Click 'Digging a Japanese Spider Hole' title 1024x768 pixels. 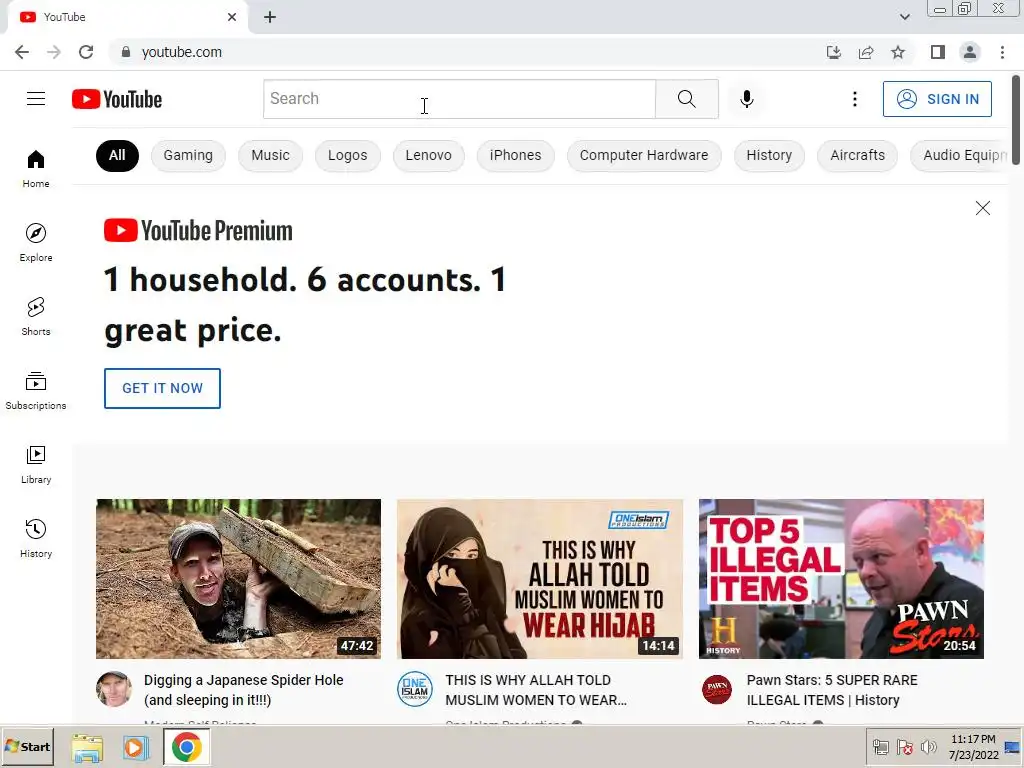244,690
